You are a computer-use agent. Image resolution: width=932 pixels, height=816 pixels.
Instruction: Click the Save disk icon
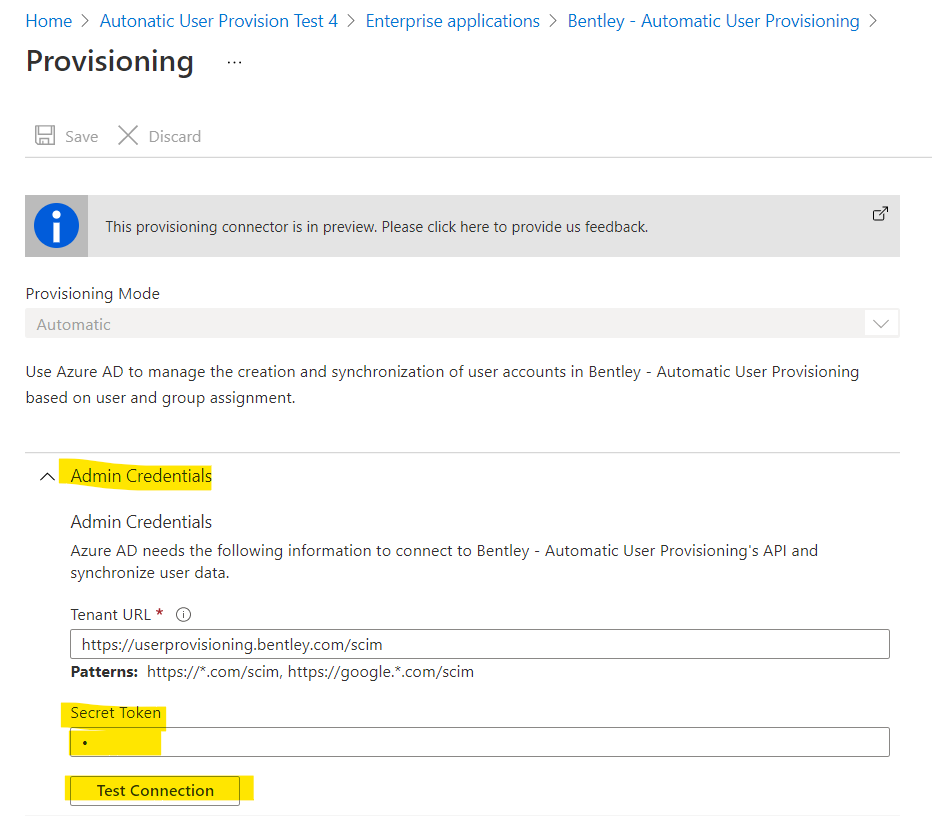(45, 136)
